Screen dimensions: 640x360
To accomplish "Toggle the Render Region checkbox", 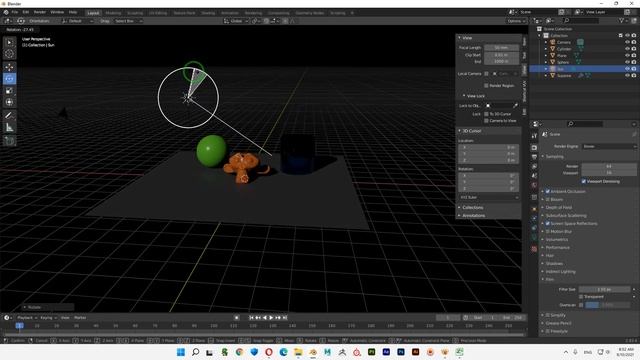I will point(486,86).
